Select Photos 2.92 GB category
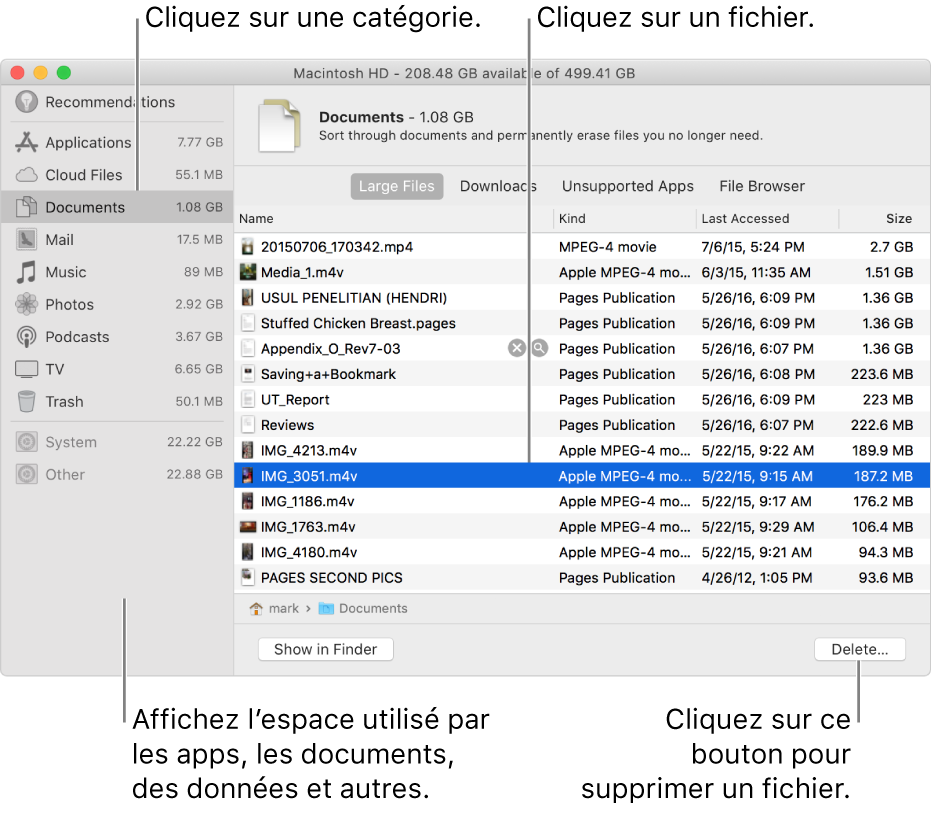This screenshot has height=814, width=931. (117, 304)
